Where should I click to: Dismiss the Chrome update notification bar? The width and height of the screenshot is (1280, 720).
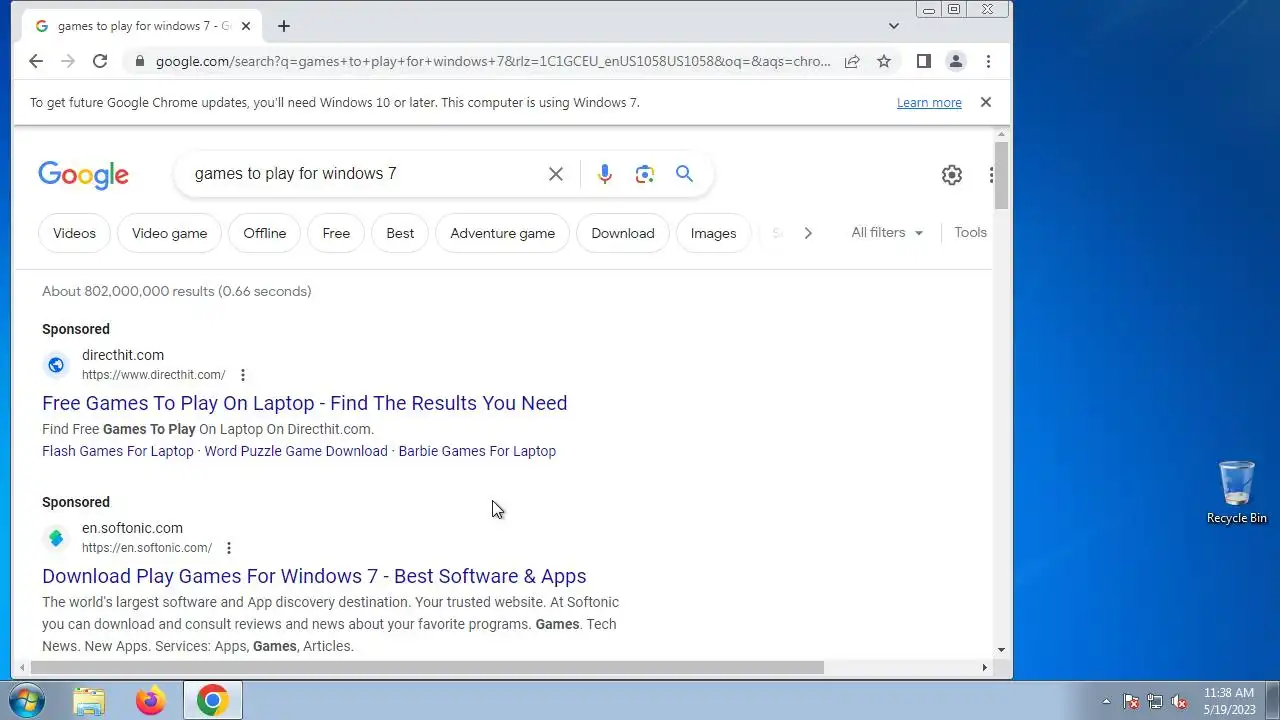coord(986,102)
